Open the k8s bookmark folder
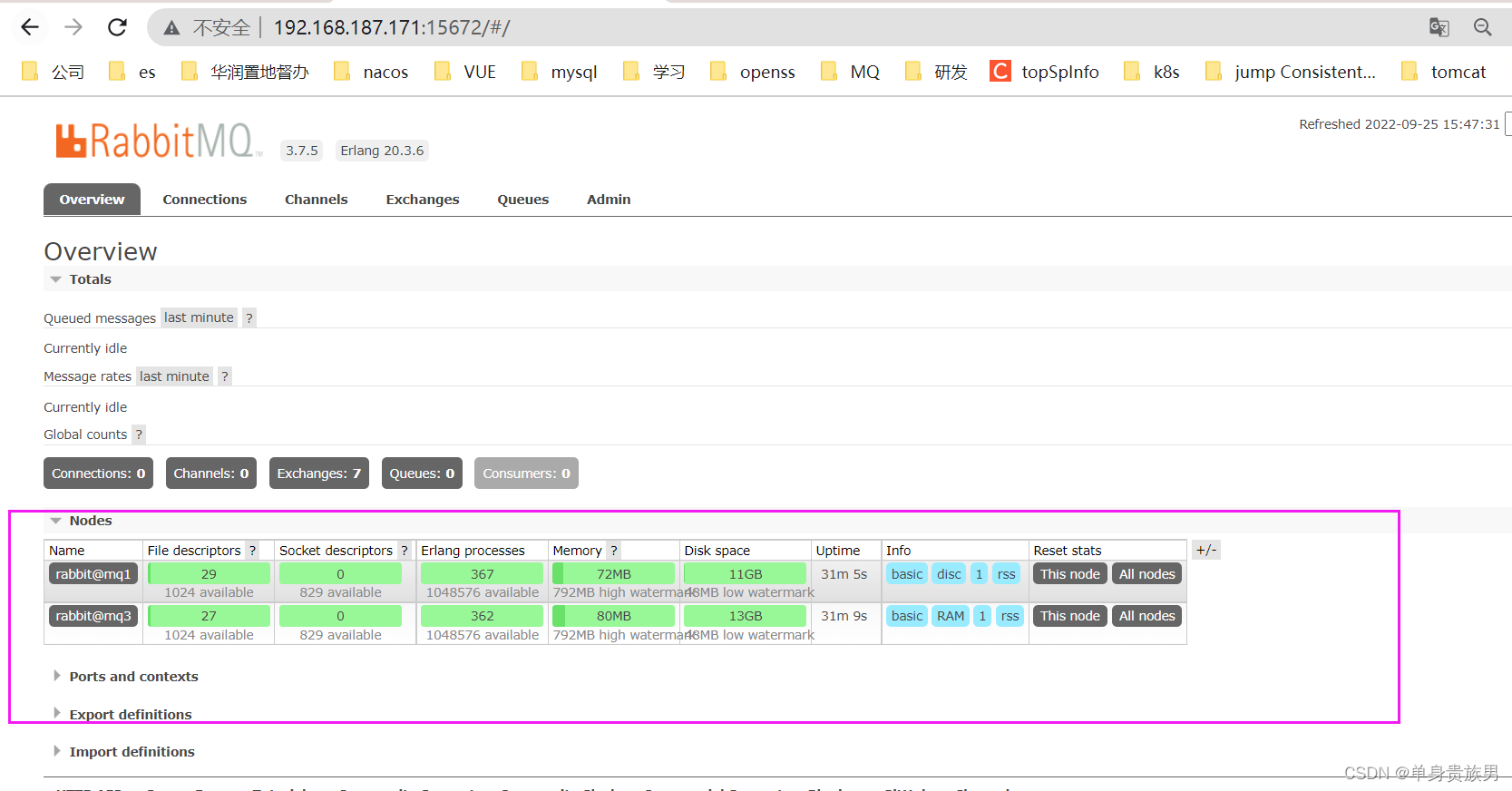Viewport: 1512px width, 791px height. (1152, 72)
